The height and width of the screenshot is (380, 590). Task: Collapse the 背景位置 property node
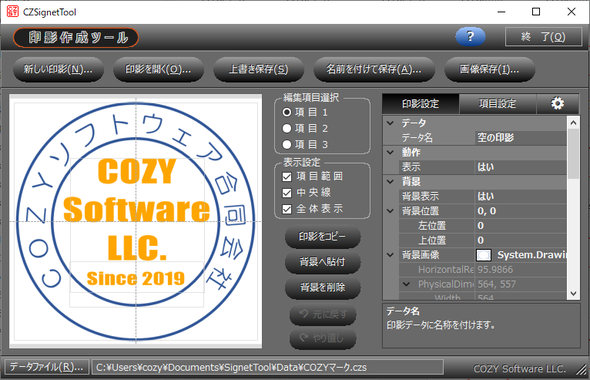[390, 211]
